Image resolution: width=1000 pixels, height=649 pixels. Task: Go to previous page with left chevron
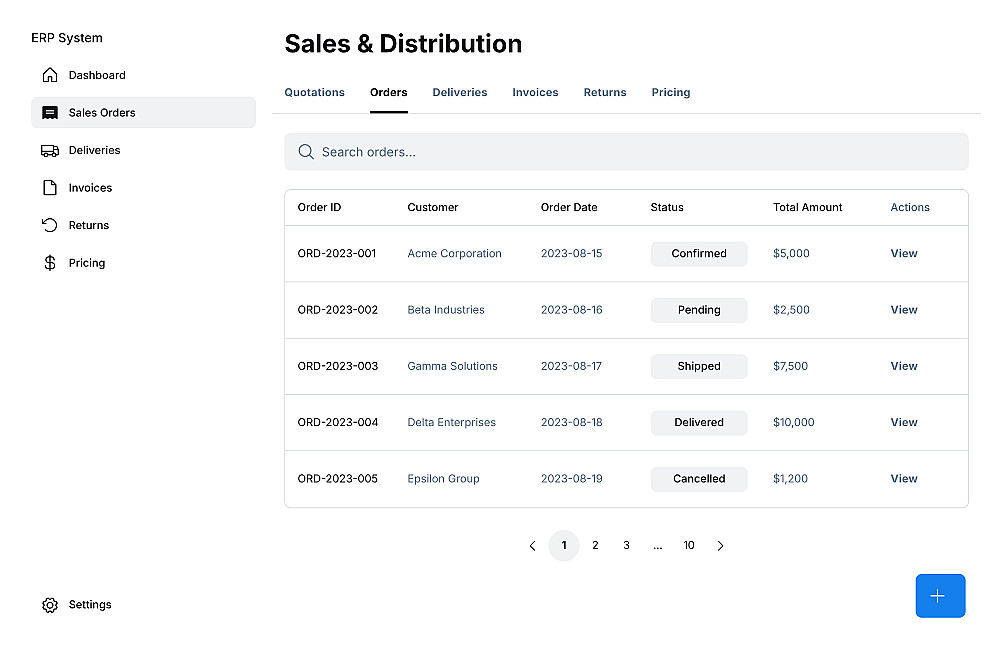[x=532, y=546]
